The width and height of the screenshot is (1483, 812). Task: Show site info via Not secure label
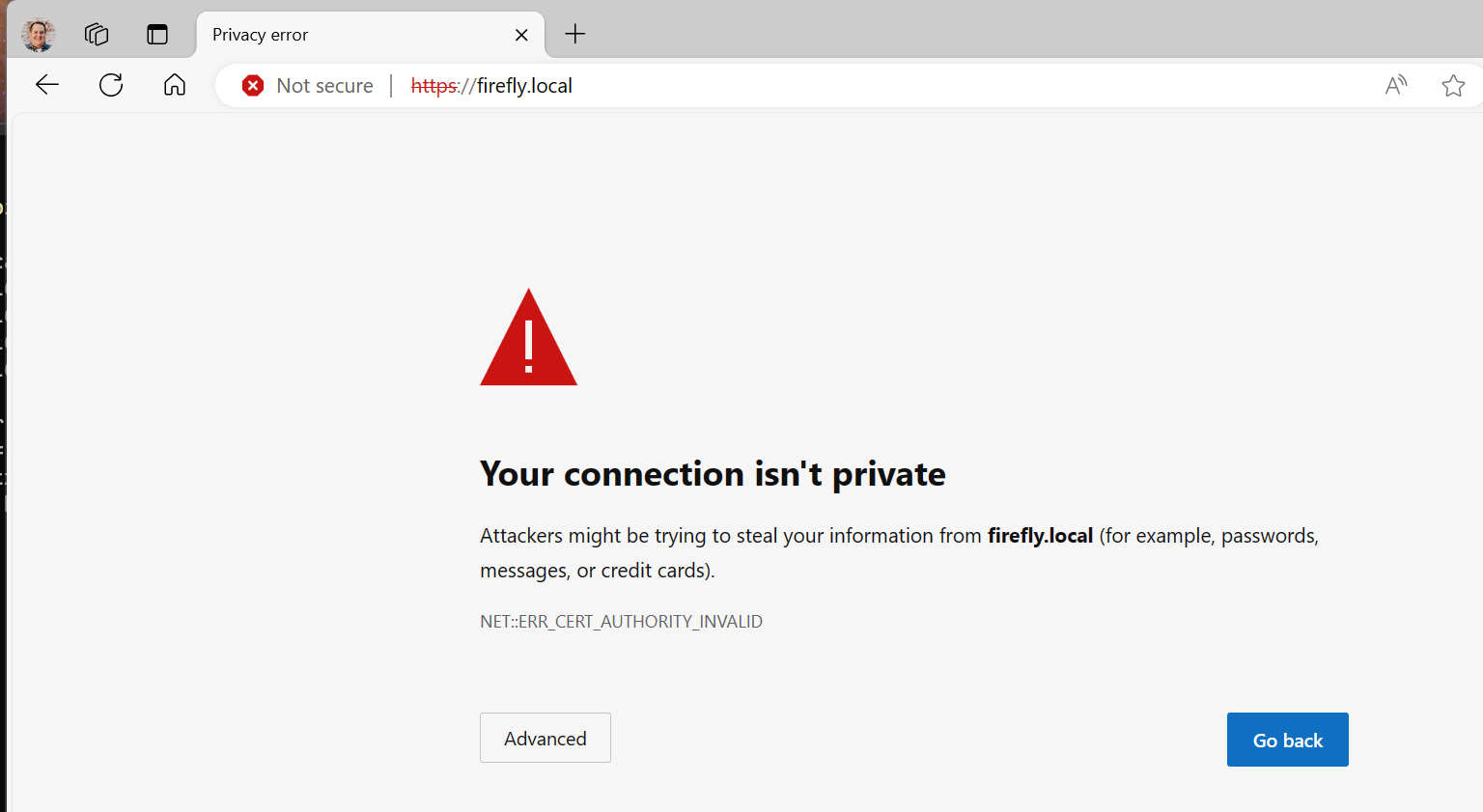pos(324,86)
